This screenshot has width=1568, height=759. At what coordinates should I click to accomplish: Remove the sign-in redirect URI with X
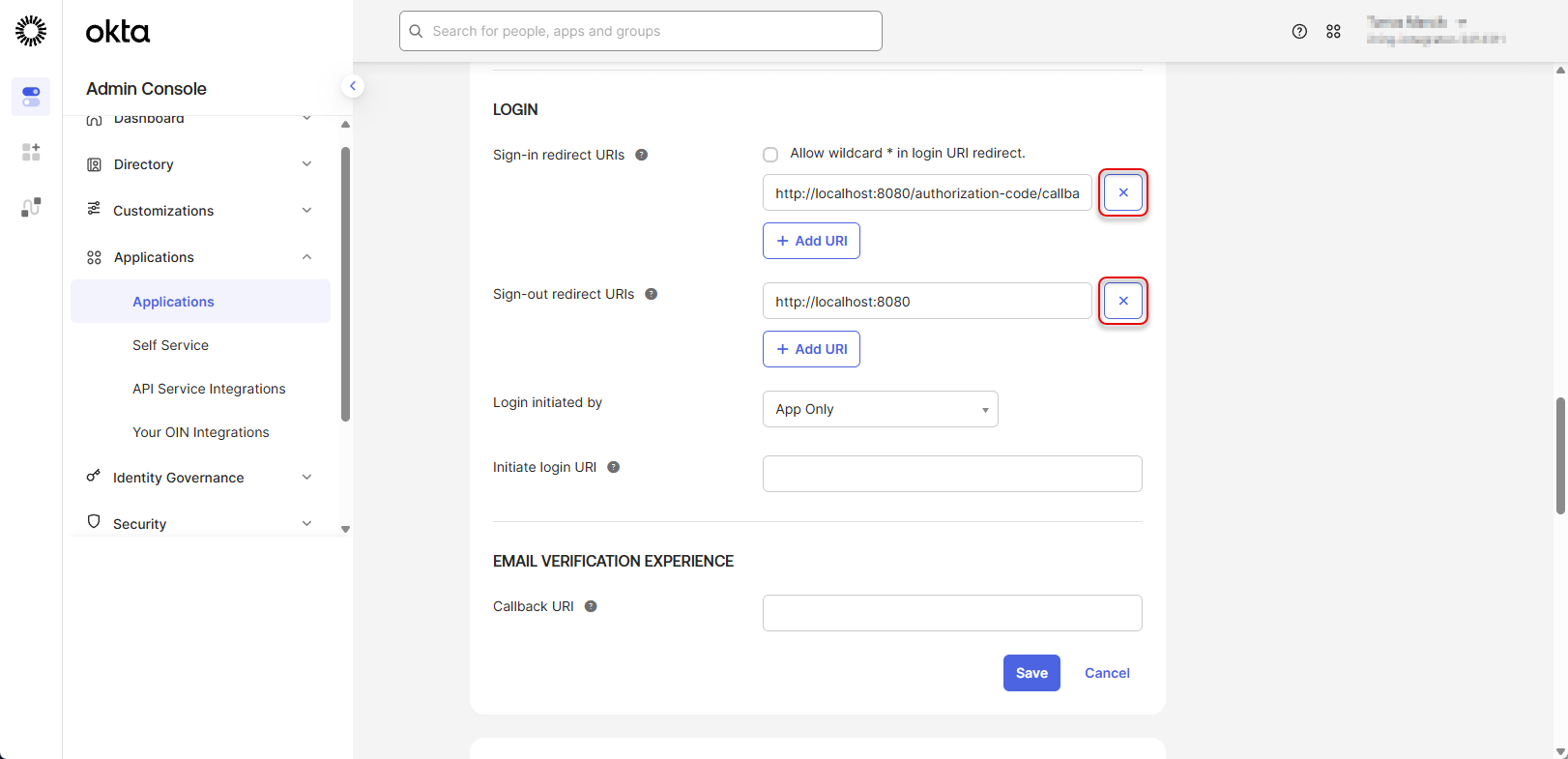[x=1122, y=192]
